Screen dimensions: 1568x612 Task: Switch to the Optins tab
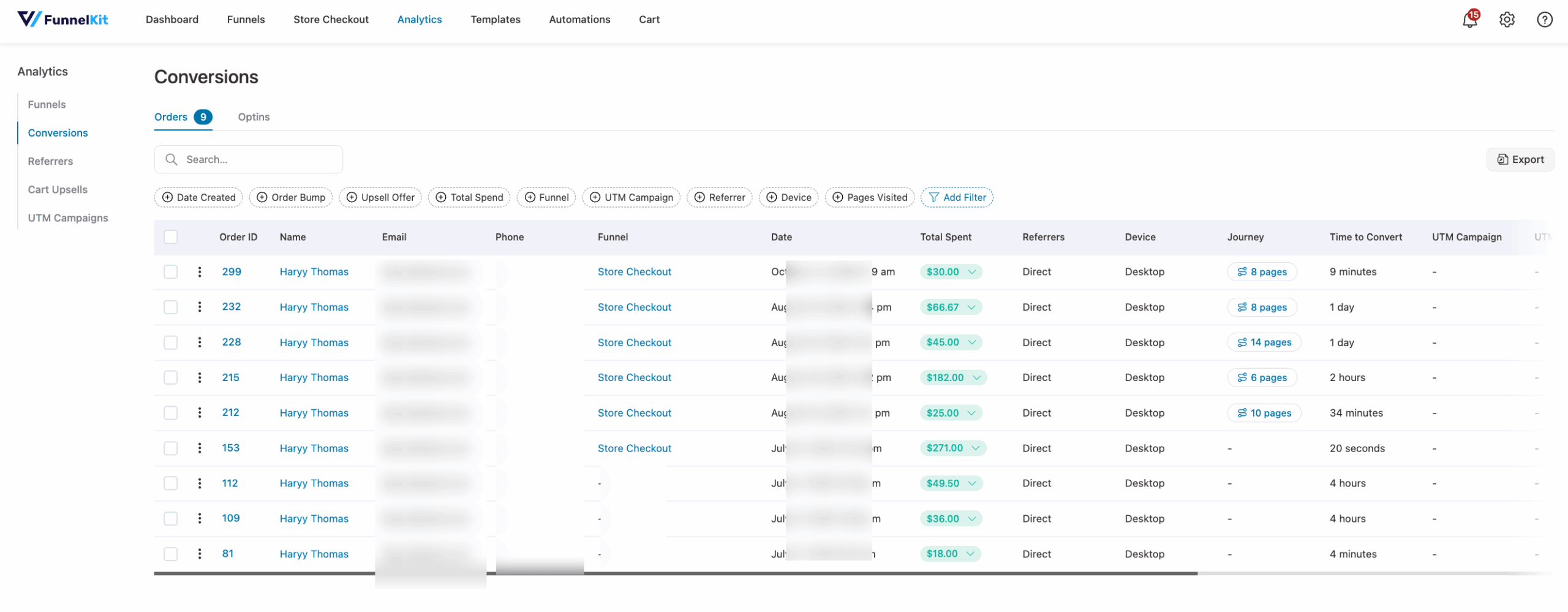[254, 117]
